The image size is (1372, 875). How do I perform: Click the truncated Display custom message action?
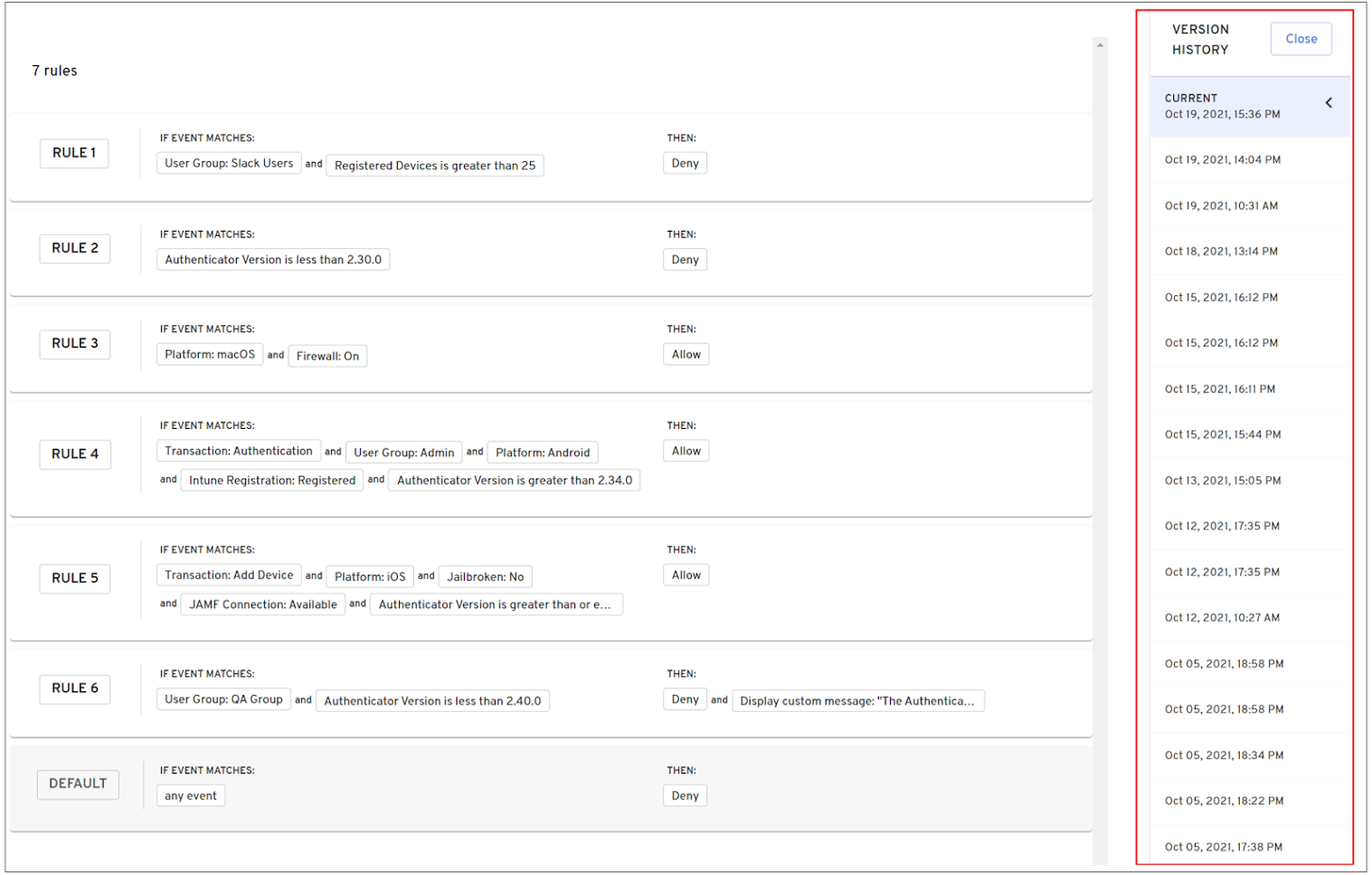pos(857,702)
